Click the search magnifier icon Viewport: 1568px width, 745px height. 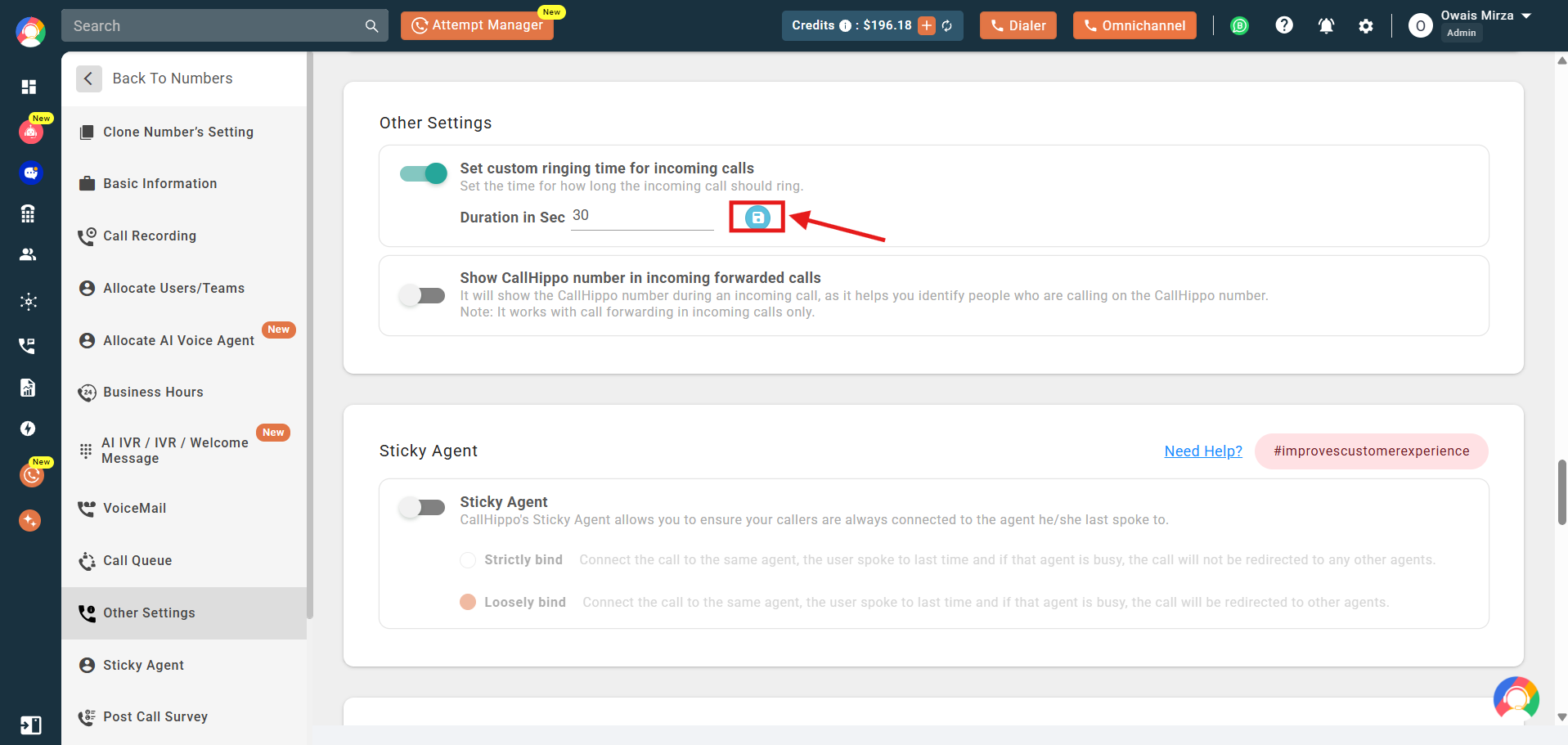click(371, 26)
